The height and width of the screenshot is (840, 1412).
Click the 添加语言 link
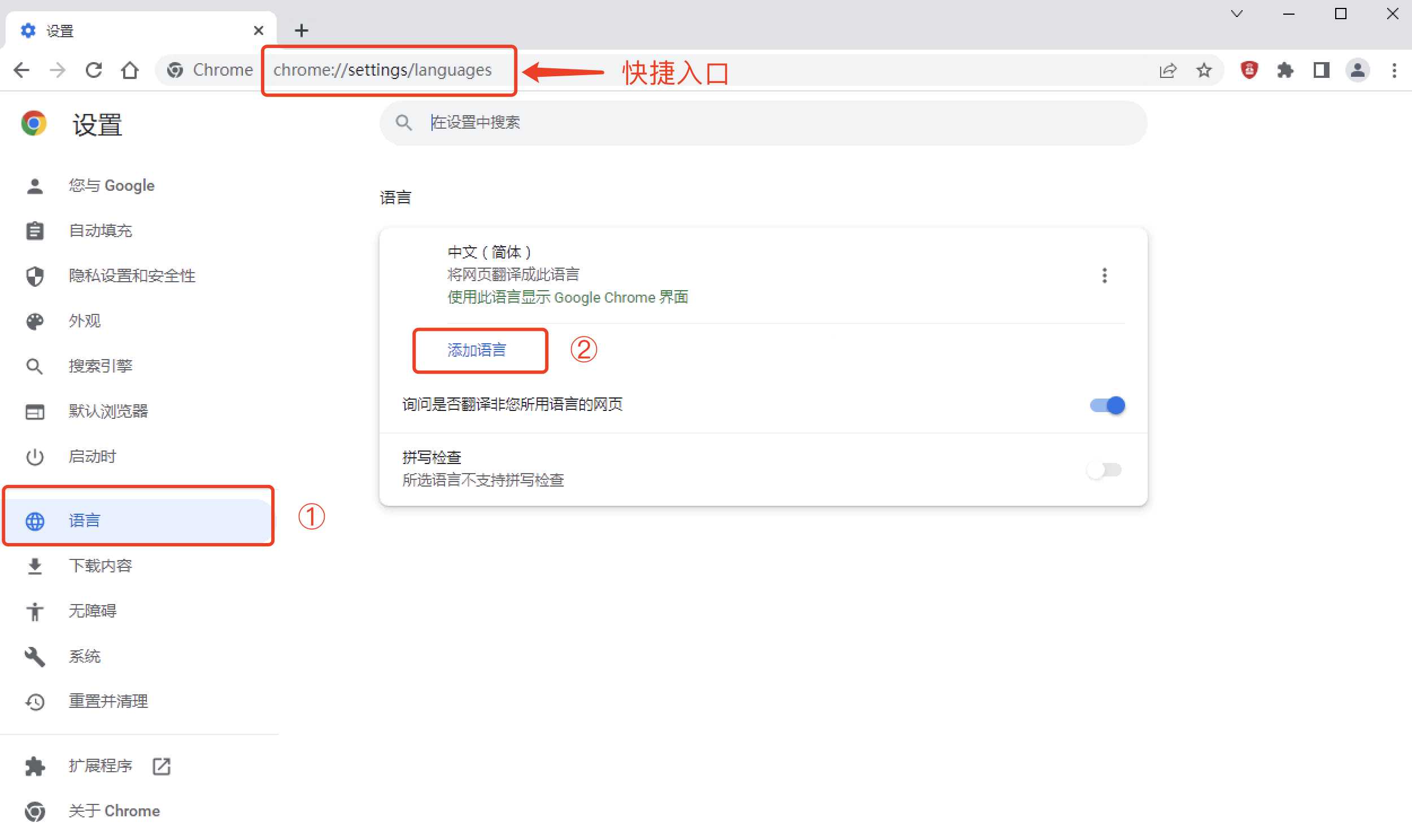pos(479,350)
